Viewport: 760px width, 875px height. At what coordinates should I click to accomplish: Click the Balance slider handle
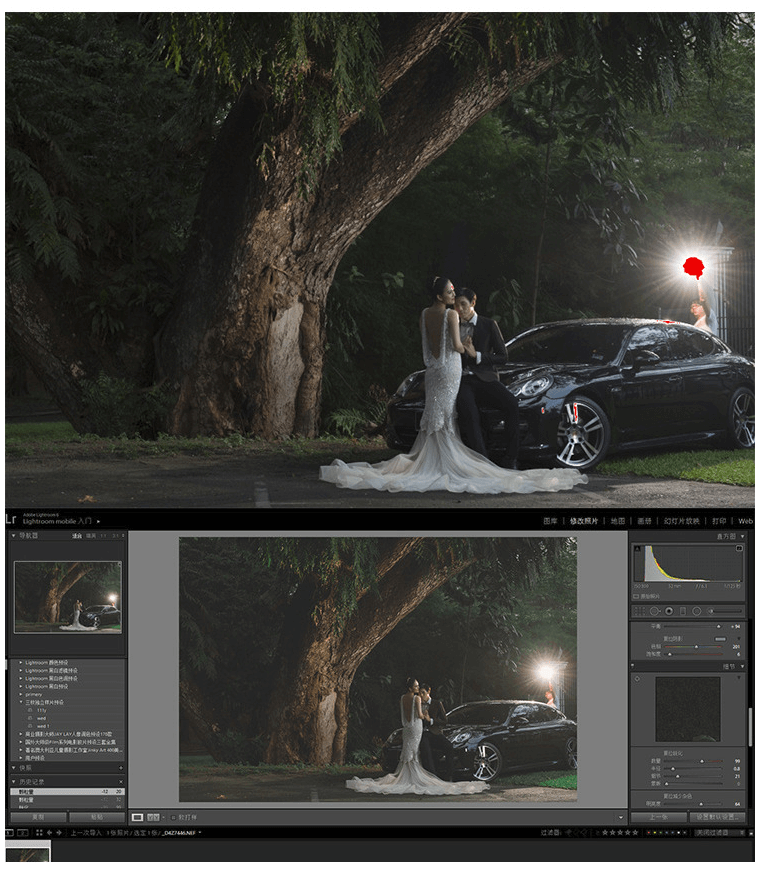(718, 626)
